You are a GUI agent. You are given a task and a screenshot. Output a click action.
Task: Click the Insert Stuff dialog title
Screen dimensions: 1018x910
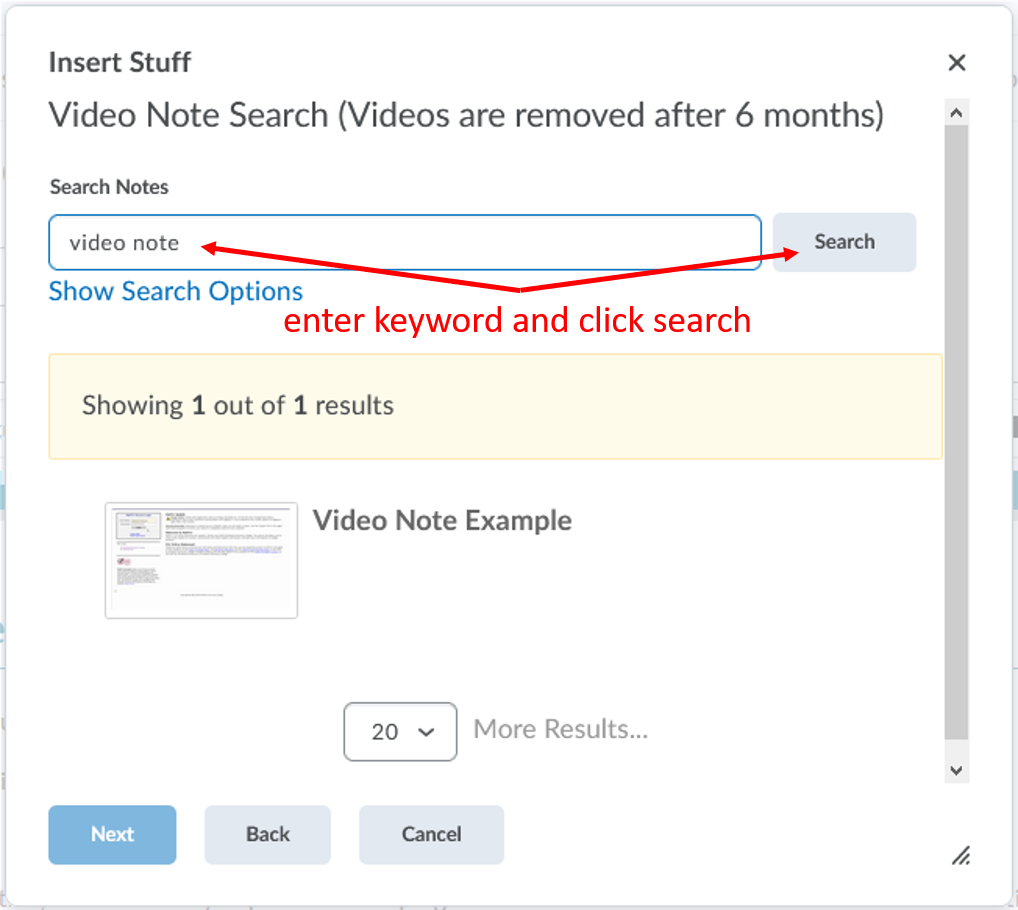coord(119,62)
